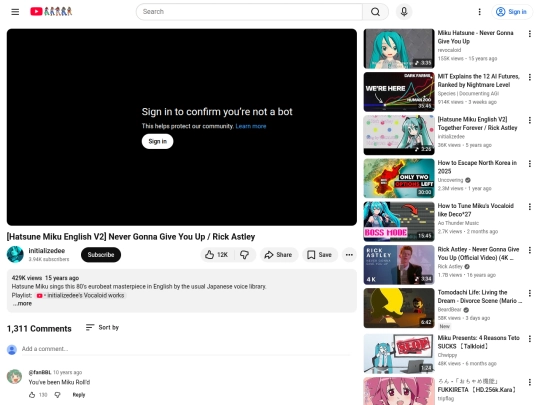The height and width of the screenshot is (405, 540).
Task: Open options for Rick Astley Official video
Action: click(530, 250)
